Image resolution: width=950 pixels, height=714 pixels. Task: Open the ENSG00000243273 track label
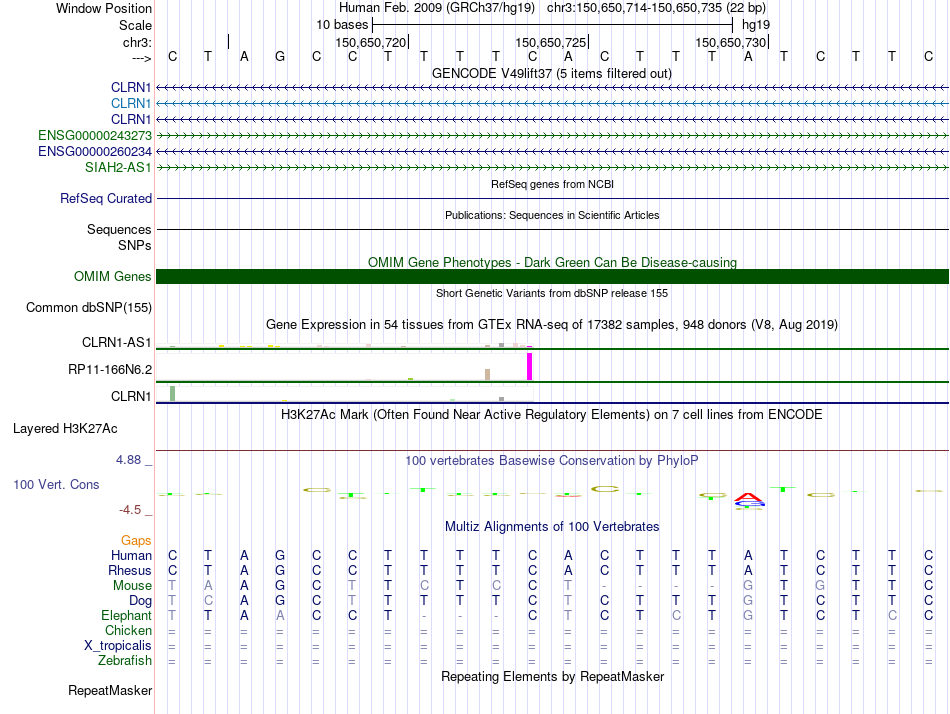pos(95,135)
